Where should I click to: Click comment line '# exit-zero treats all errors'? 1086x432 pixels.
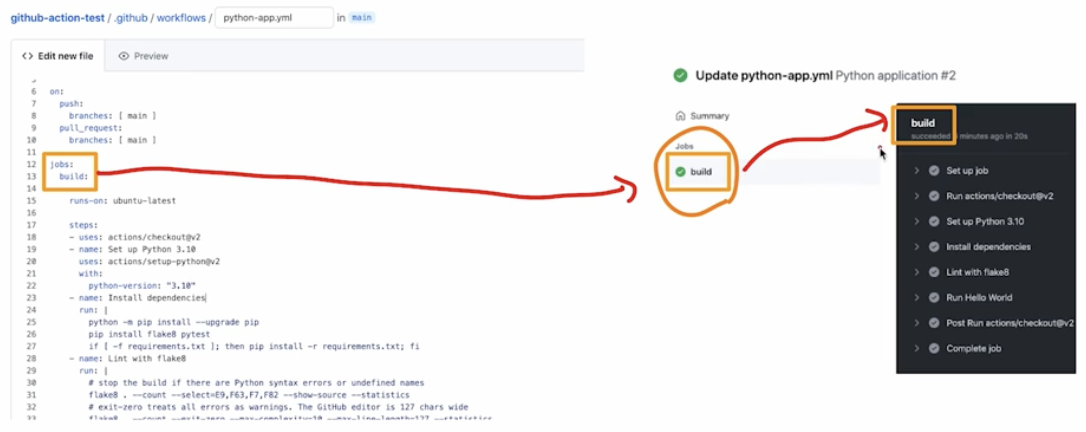pos(278,407)
